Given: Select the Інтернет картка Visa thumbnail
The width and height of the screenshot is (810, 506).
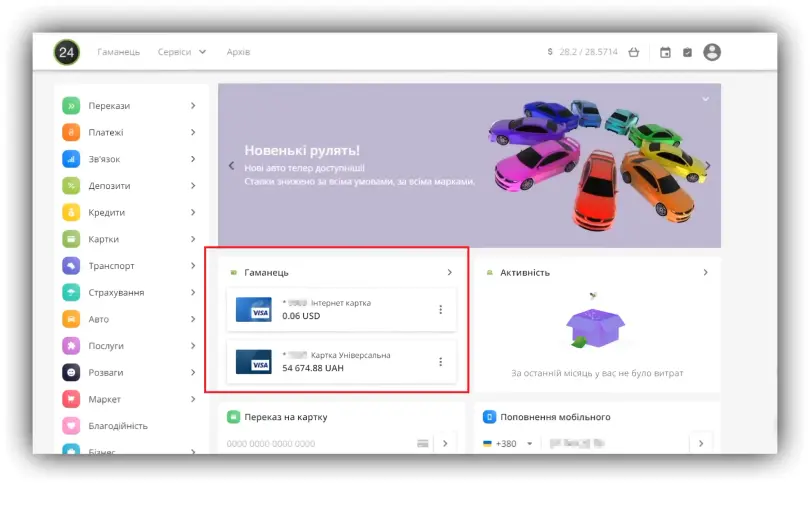Looking at the screenshot, I should click(254, 309).
